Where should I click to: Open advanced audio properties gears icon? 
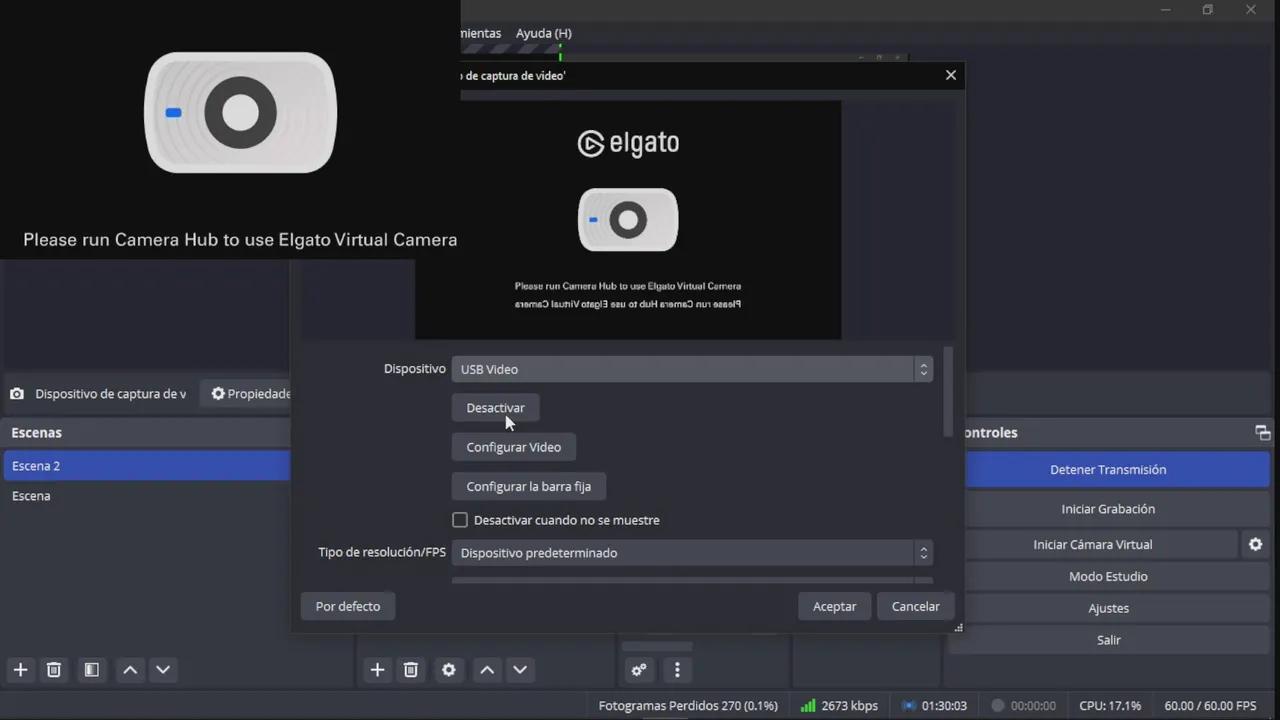(638, 670)
